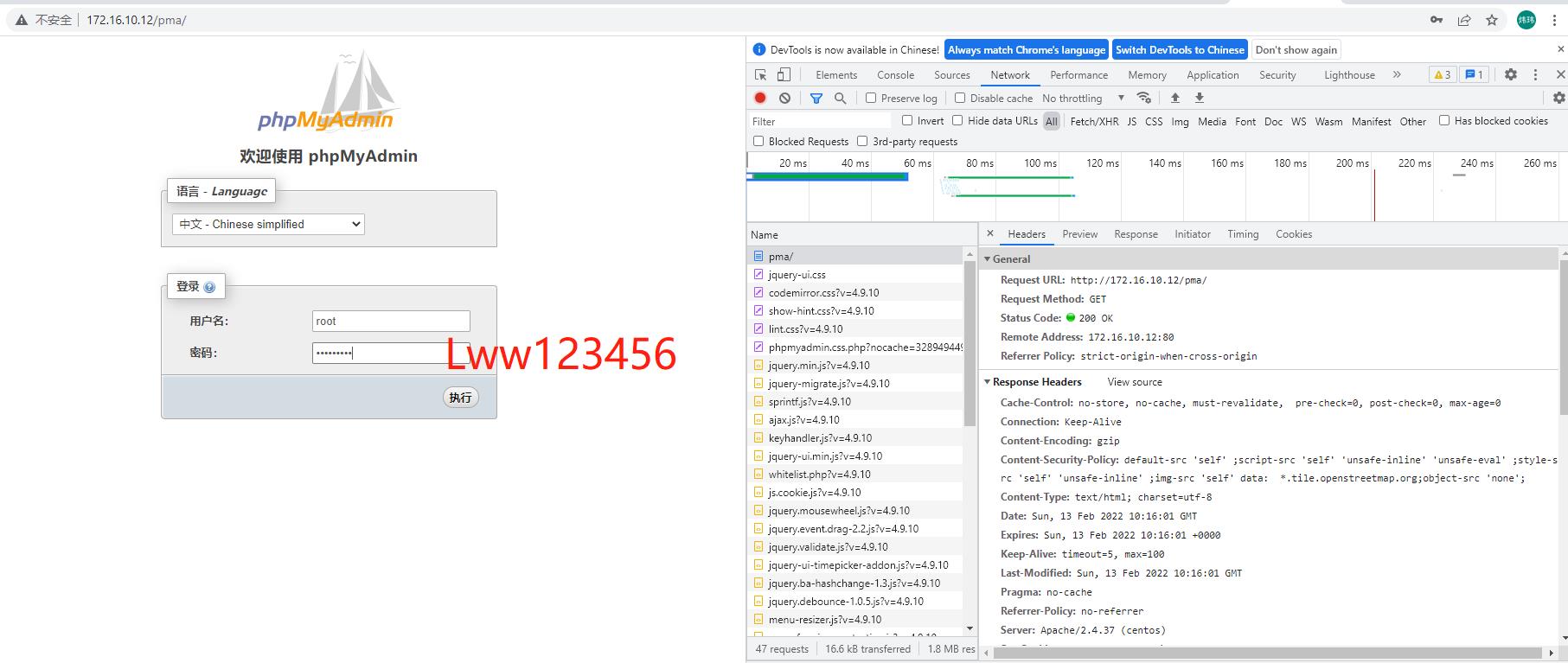Dismiss the DevTools language infobar
Screen dimensions: 1568x663
[x=1560, y=50]
